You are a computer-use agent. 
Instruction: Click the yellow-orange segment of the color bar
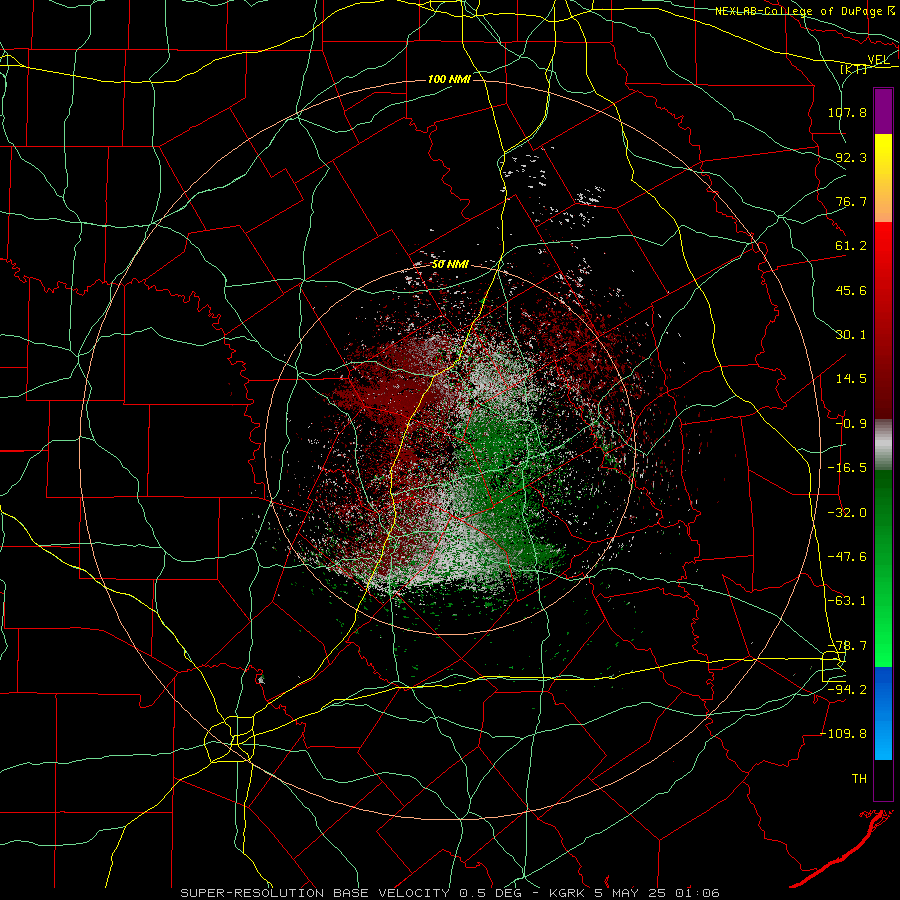coord(883,178)
